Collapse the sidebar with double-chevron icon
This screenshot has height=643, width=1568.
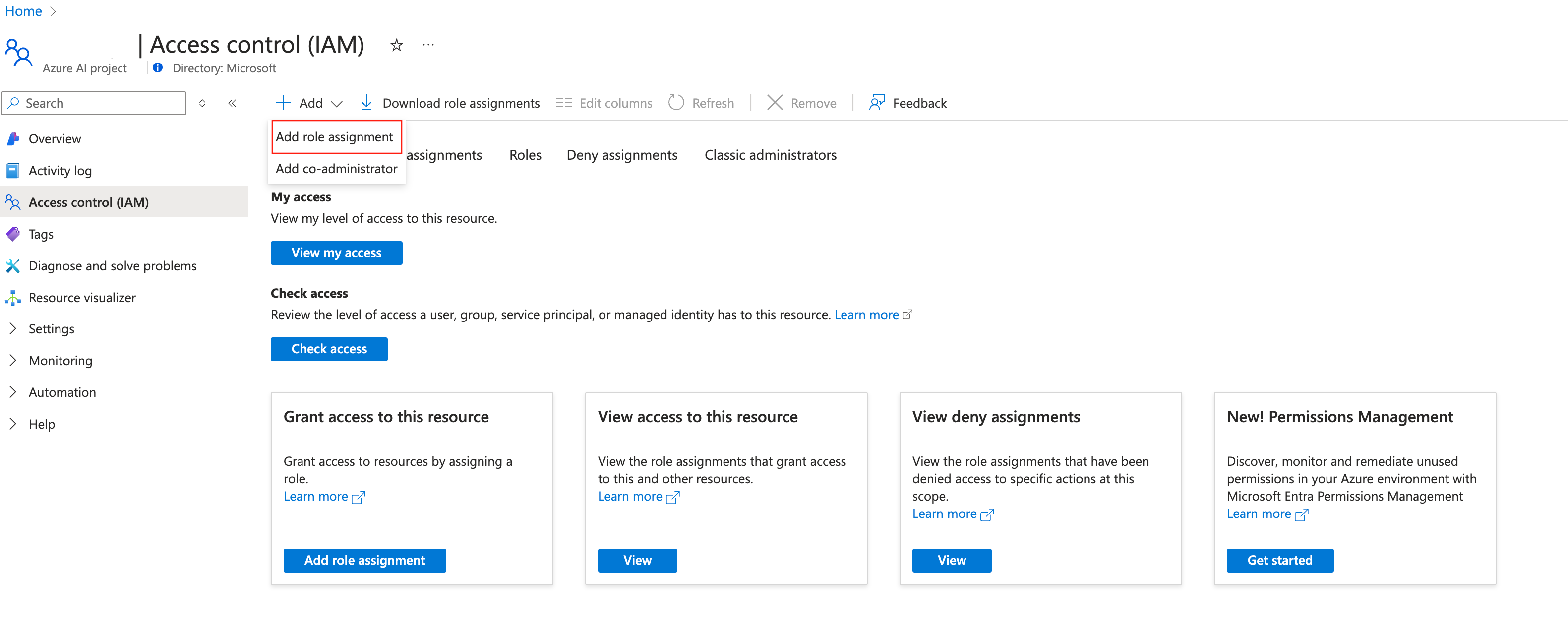(x=232, y=103)
